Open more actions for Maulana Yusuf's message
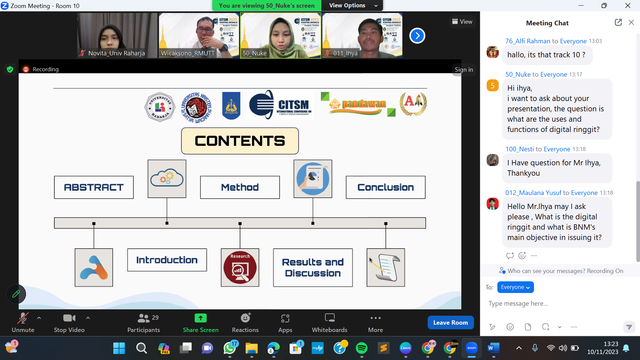 [534, 256]
